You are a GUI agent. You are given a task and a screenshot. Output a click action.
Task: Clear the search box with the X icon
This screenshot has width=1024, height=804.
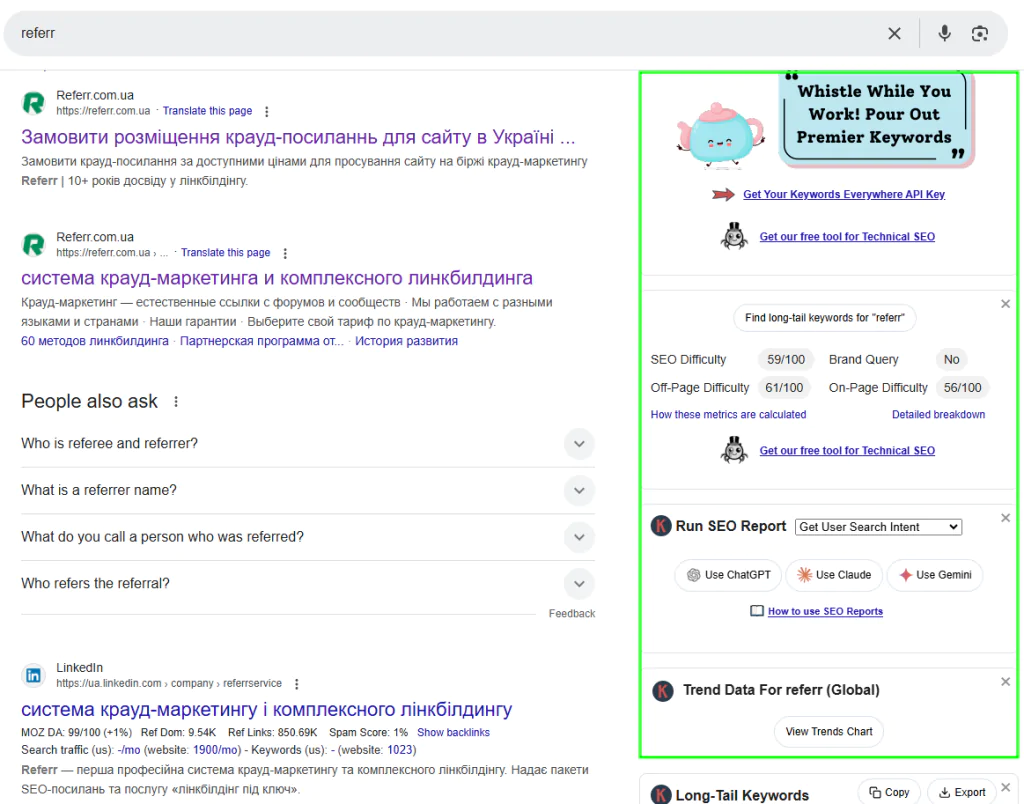point(894,33)
